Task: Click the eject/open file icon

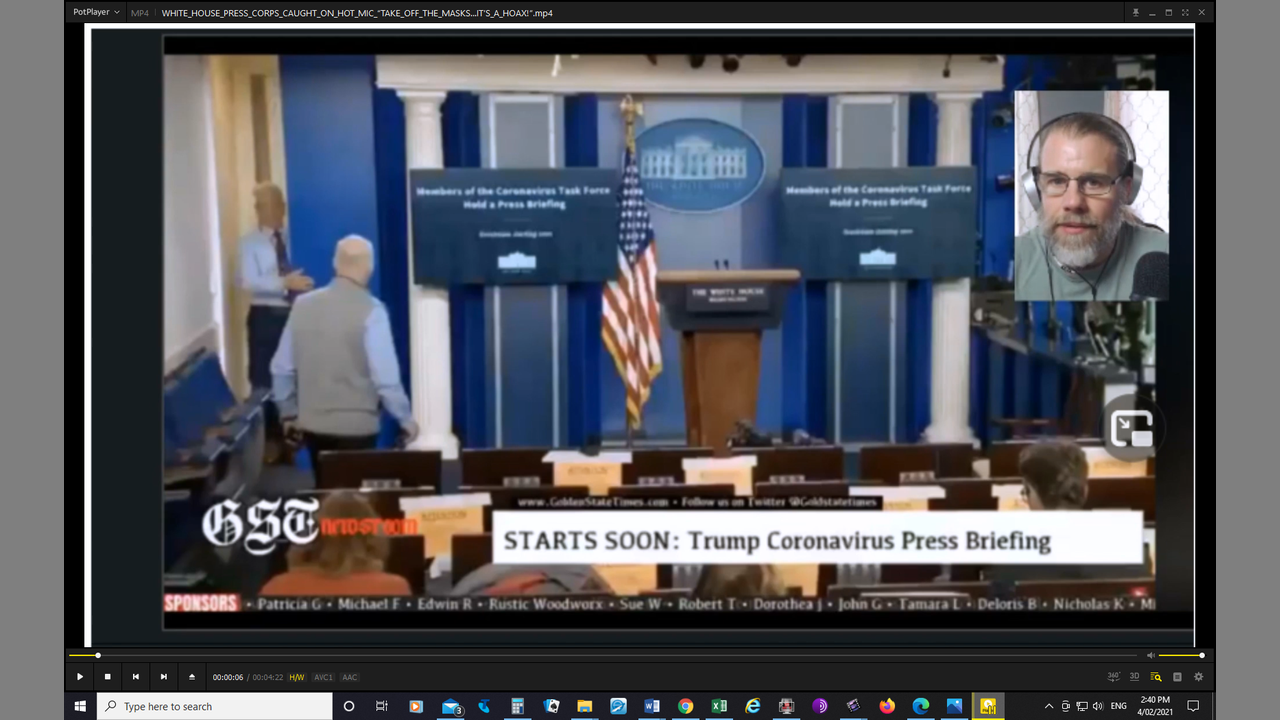Action: click(x=192, y=677)
